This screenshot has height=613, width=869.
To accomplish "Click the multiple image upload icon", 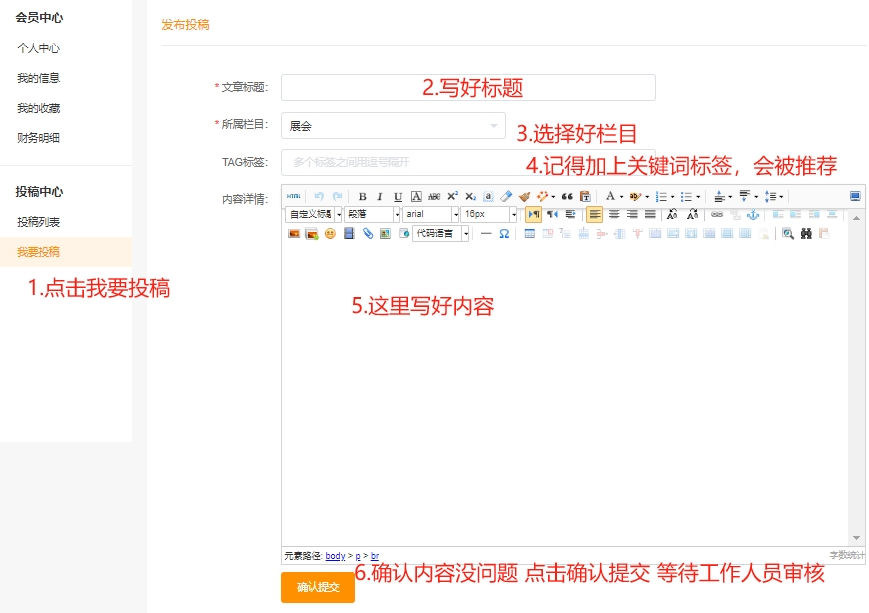I will click(x=312, y=234).
